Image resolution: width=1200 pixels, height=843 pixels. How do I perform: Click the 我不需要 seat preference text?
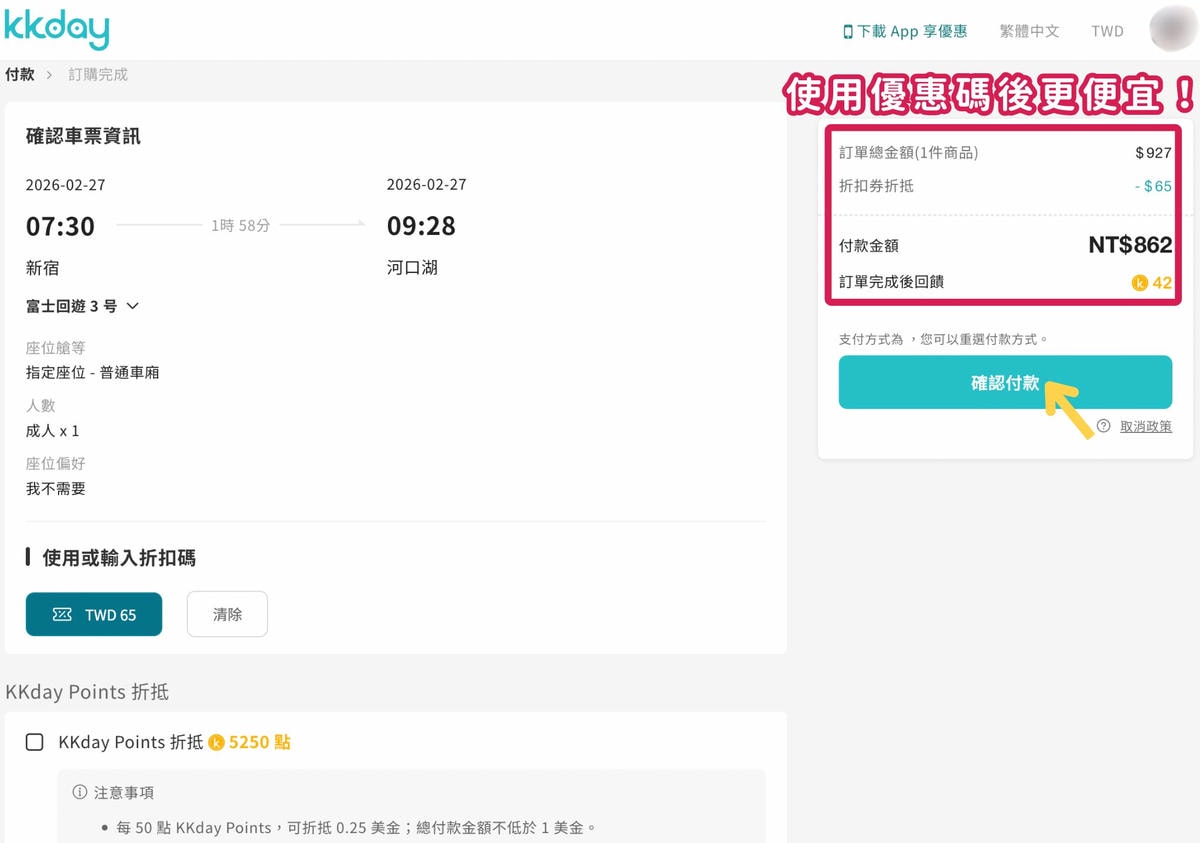click(56, 489)
